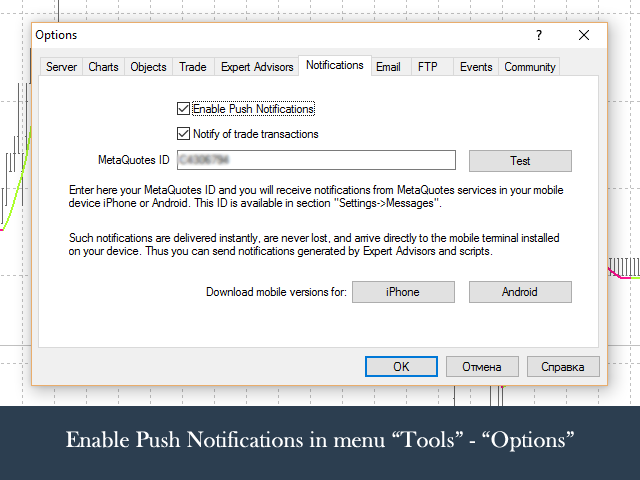Open the Expert Advisors tab
Screen dimensions: 640x480
[257, 67]
